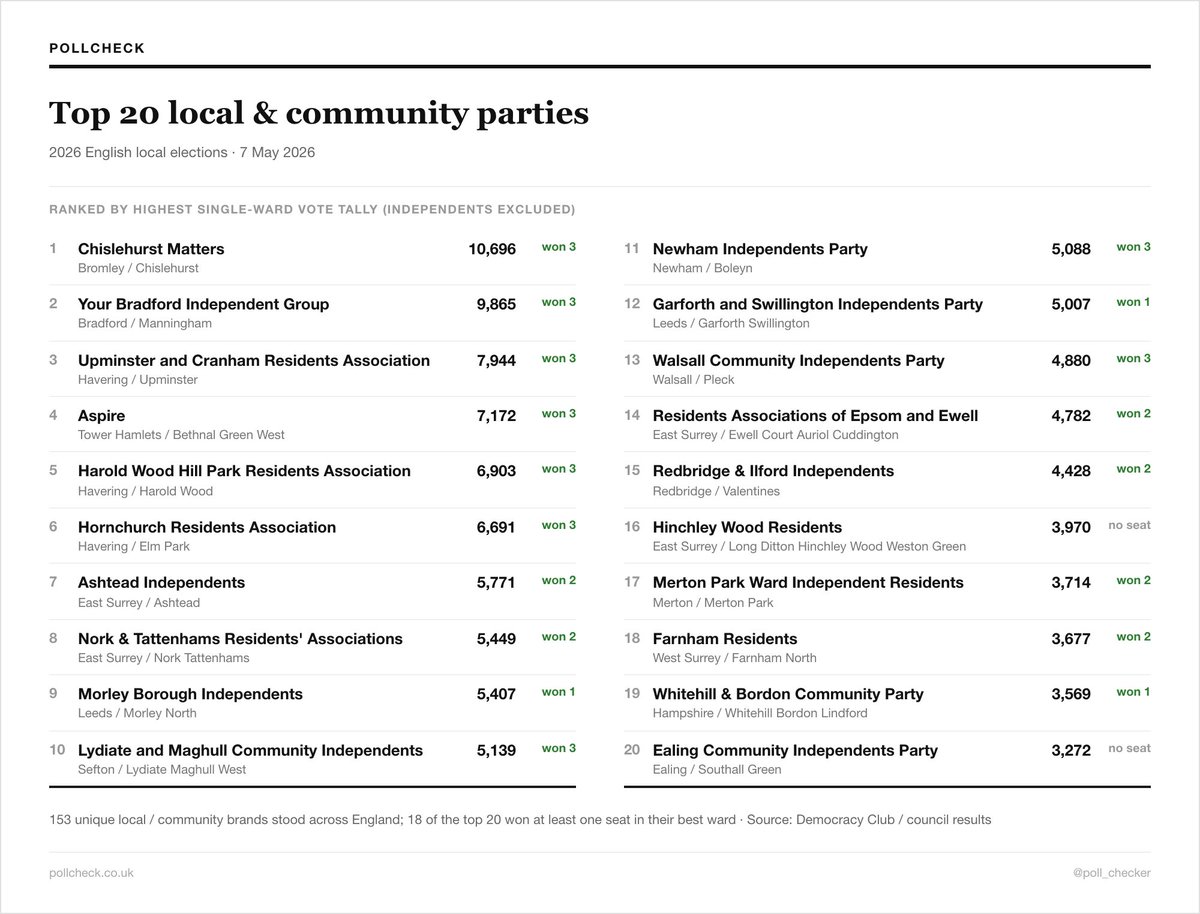Click 'East Surrey / Ewell Court Auriol Cuddington'
The height and width of the screenshot is (914, 1200).
point(776,435)
